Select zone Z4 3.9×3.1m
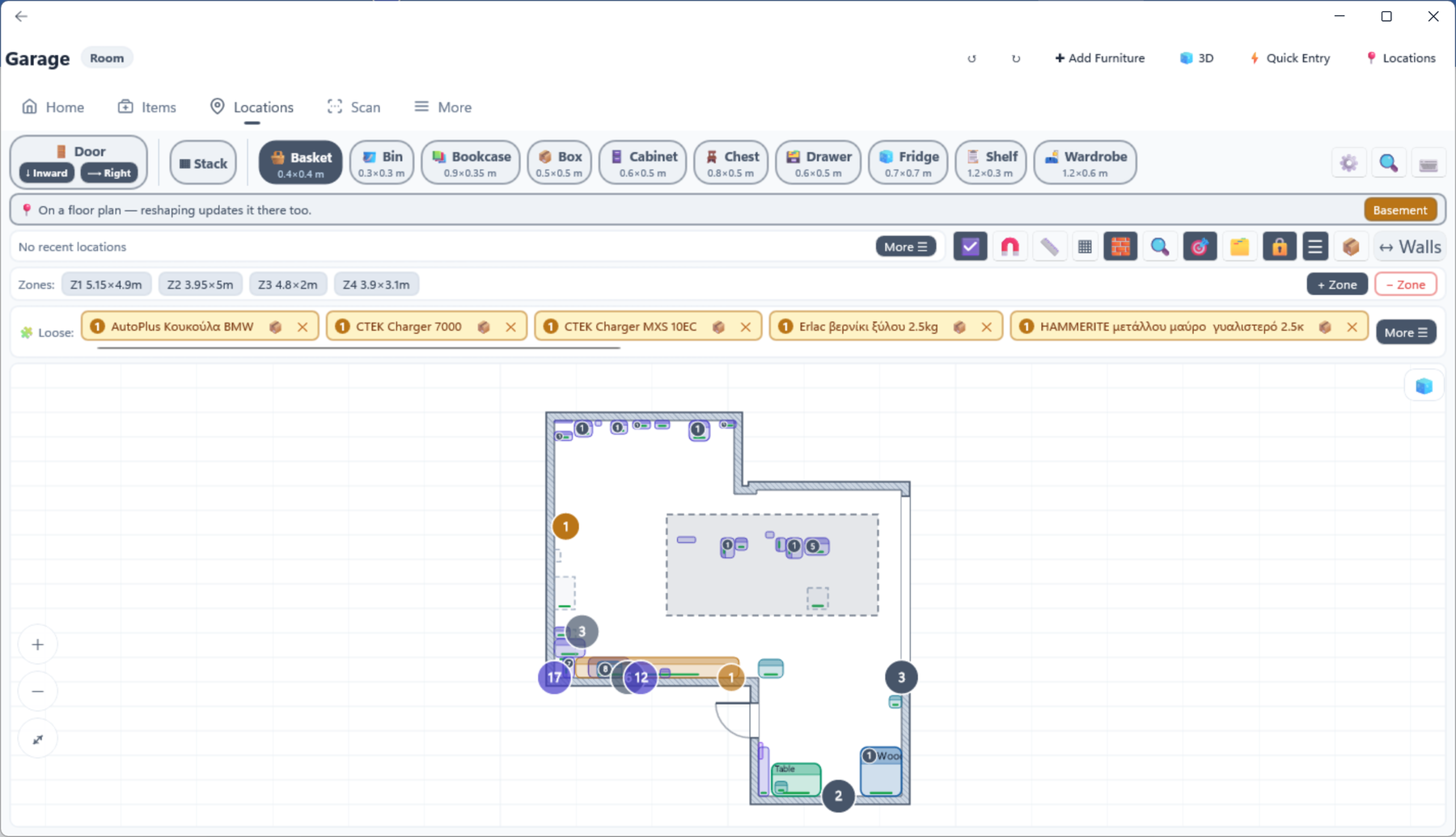 (x=376, y=285)
